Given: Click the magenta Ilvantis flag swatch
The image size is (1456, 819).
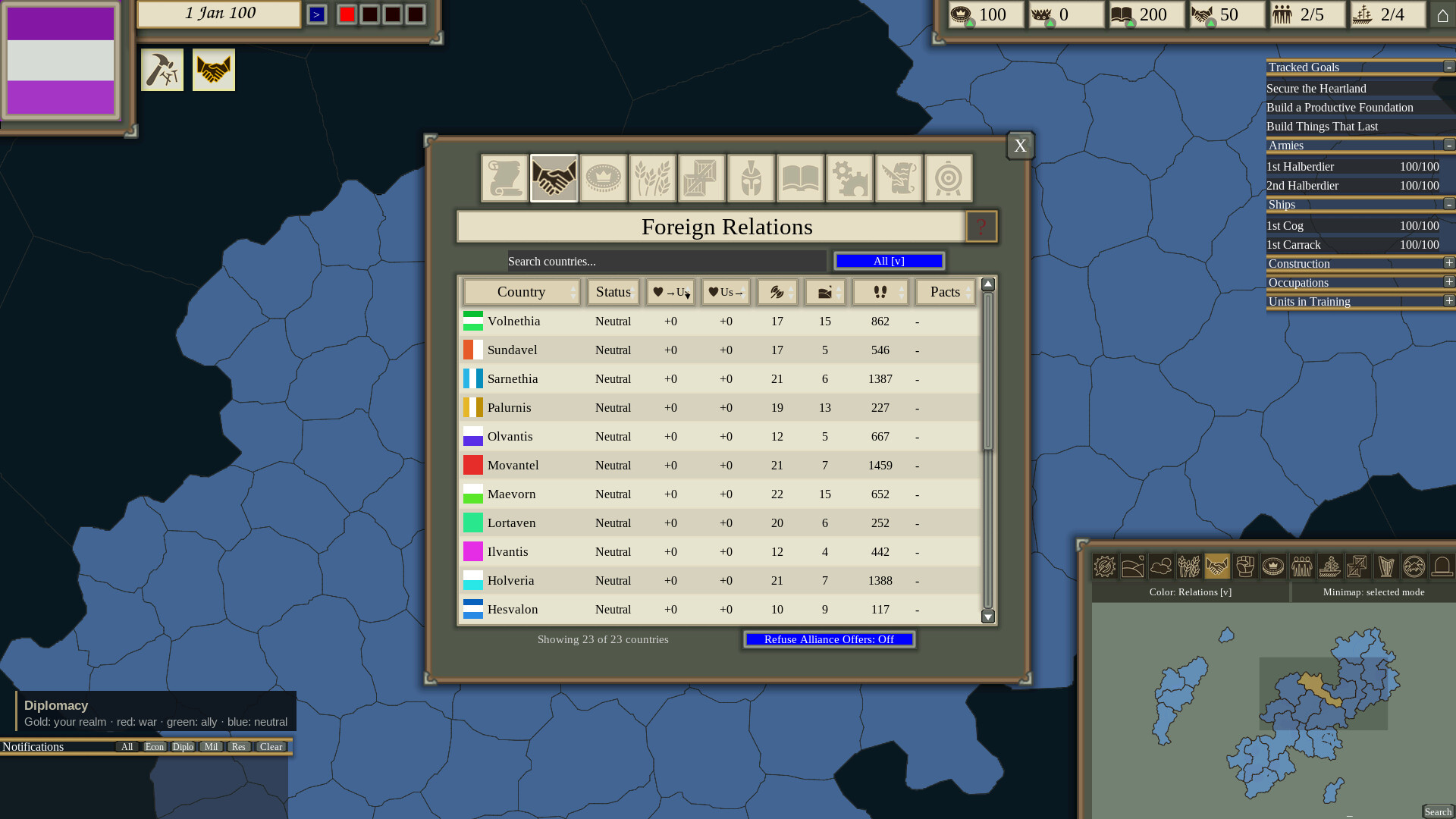Looking at the screenshot, I should pyautogui.click(x=473, y=551).
